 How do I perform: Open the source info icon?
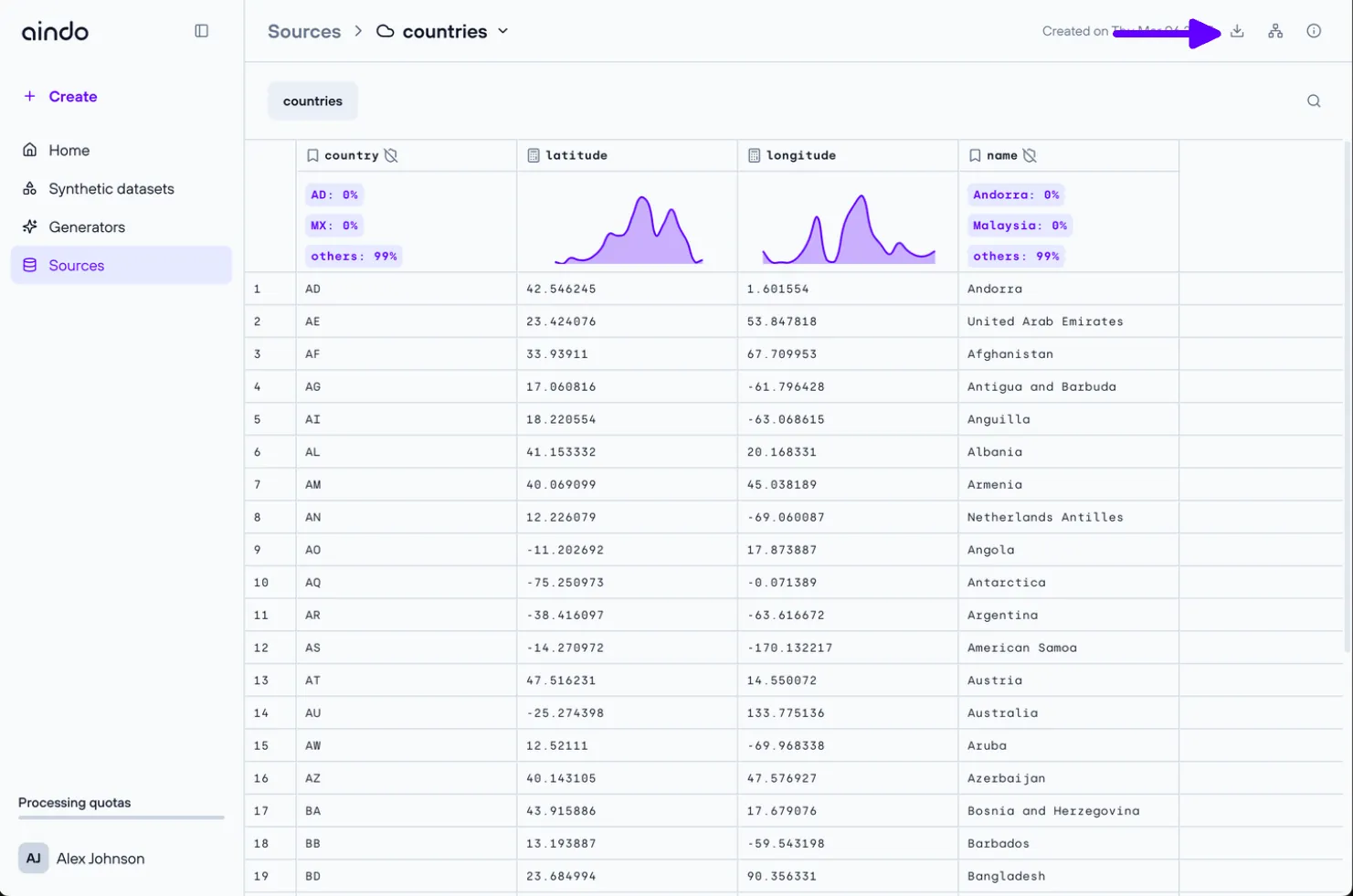pos(1314,31)
